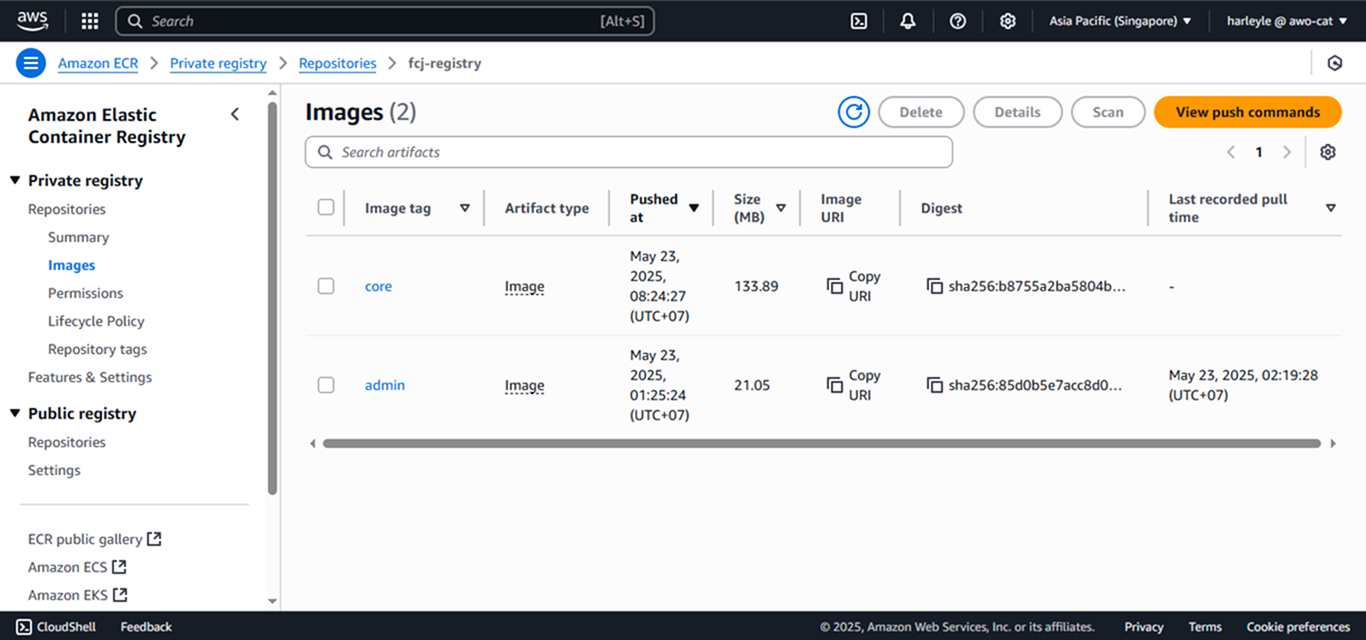Click the Amazon ECR breadcrumb link
The width and height of the screenshot is (1366, 640).
[x=98, y=63]
